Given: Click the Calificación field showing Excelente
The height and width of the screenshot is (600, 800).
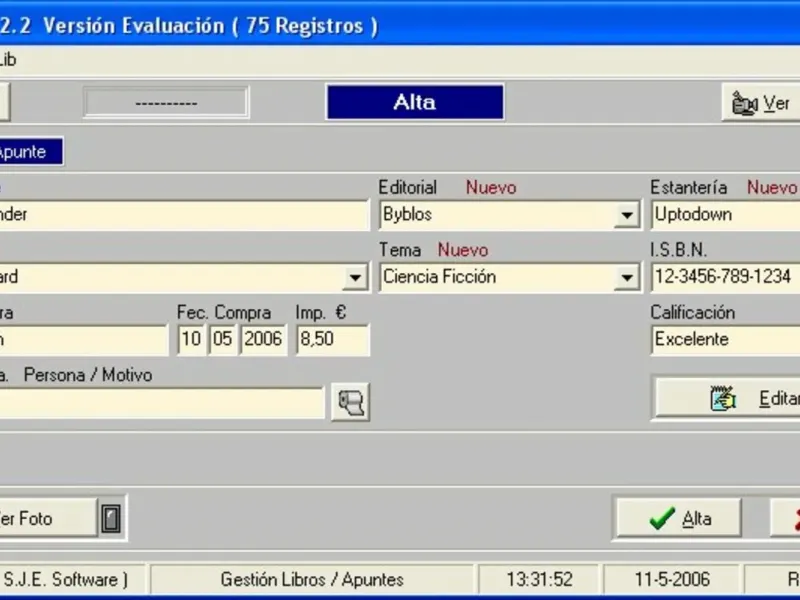Looking at the screenshot, I should click(726, 340).
